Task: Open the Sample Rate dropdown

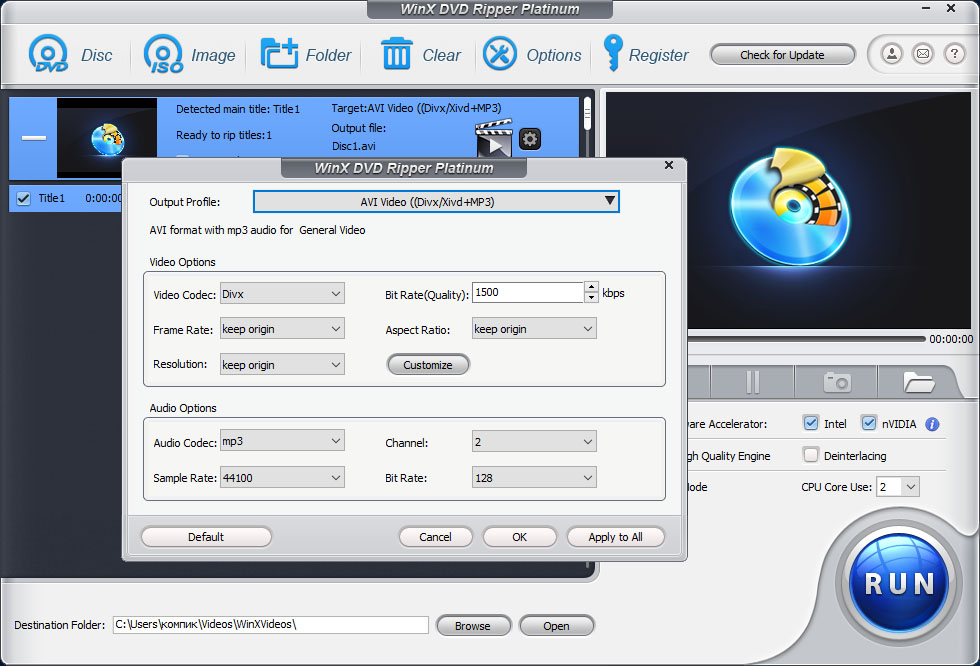Action: click(282, 477)
